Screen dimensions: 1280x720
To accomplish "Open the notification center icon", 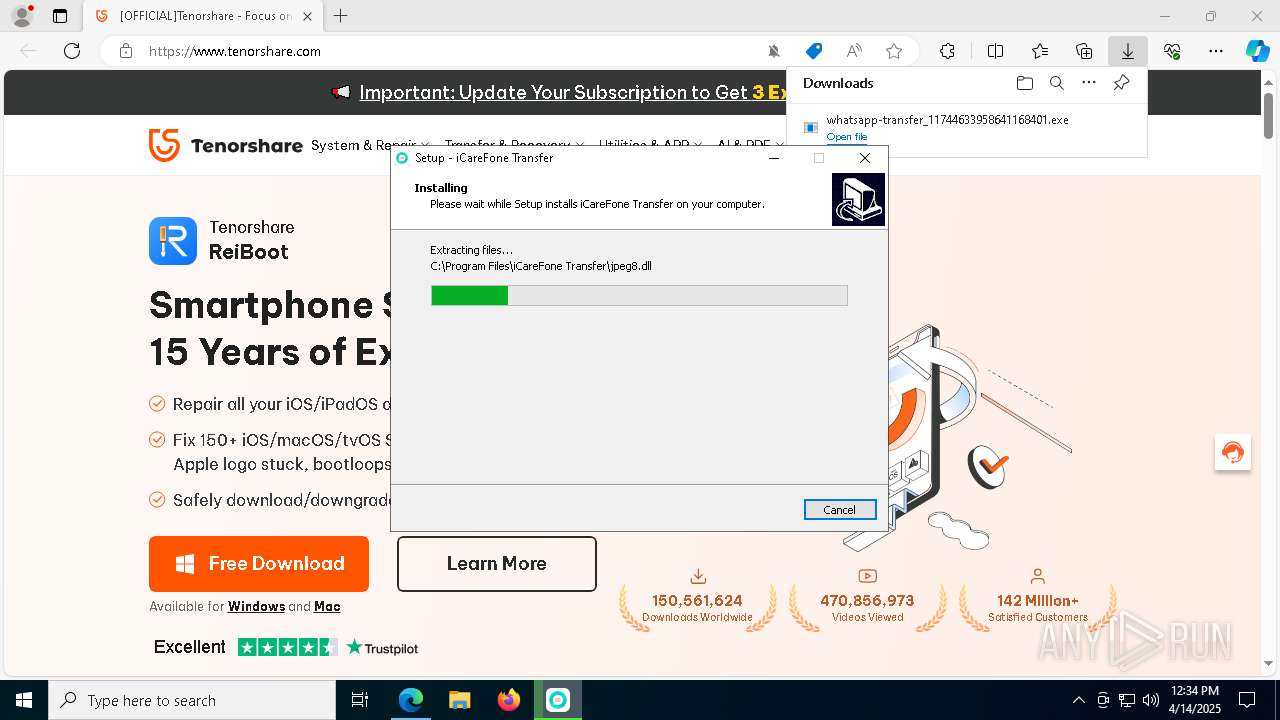I will tap(1247, 700).
